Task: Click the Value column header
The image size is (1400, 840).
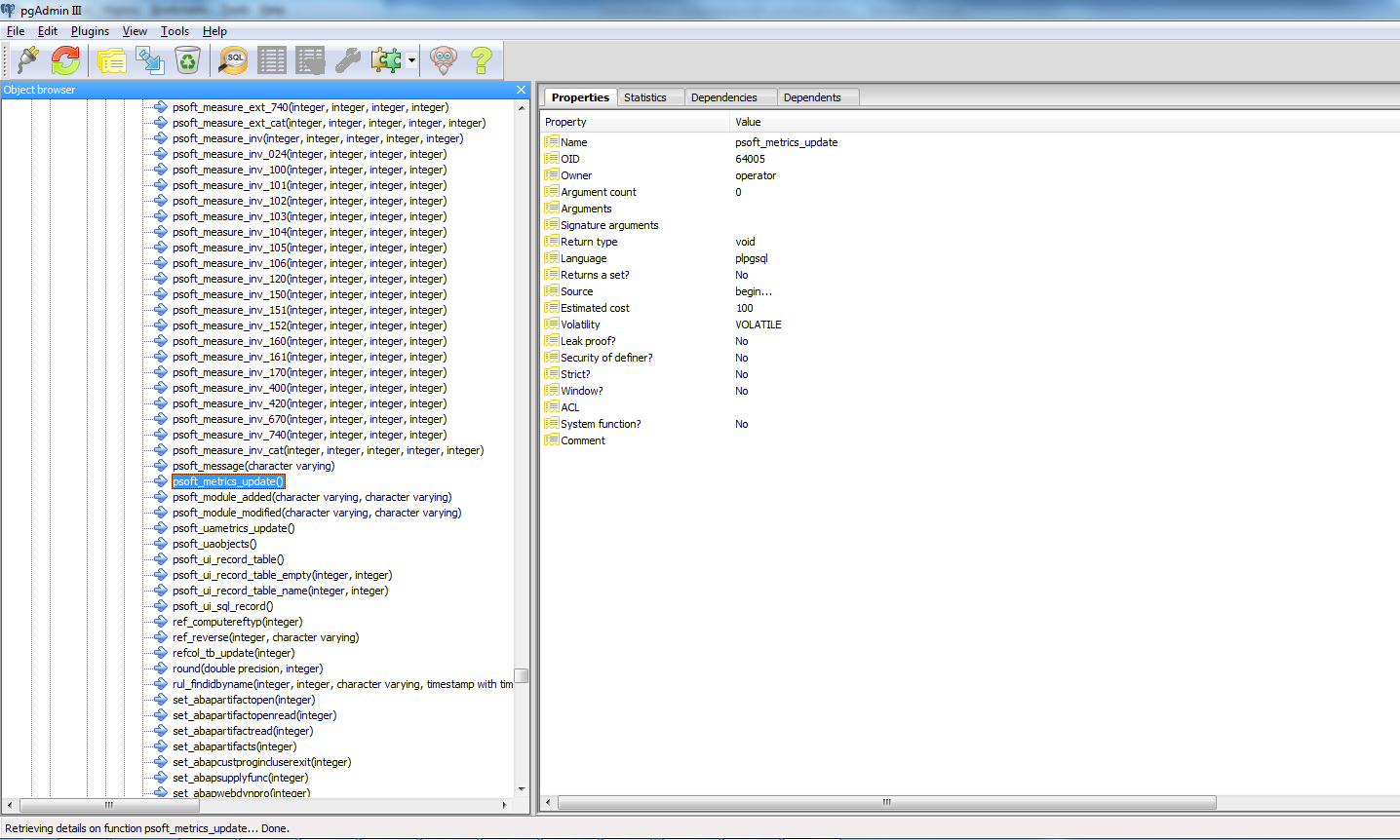Action: [1065, 122]
